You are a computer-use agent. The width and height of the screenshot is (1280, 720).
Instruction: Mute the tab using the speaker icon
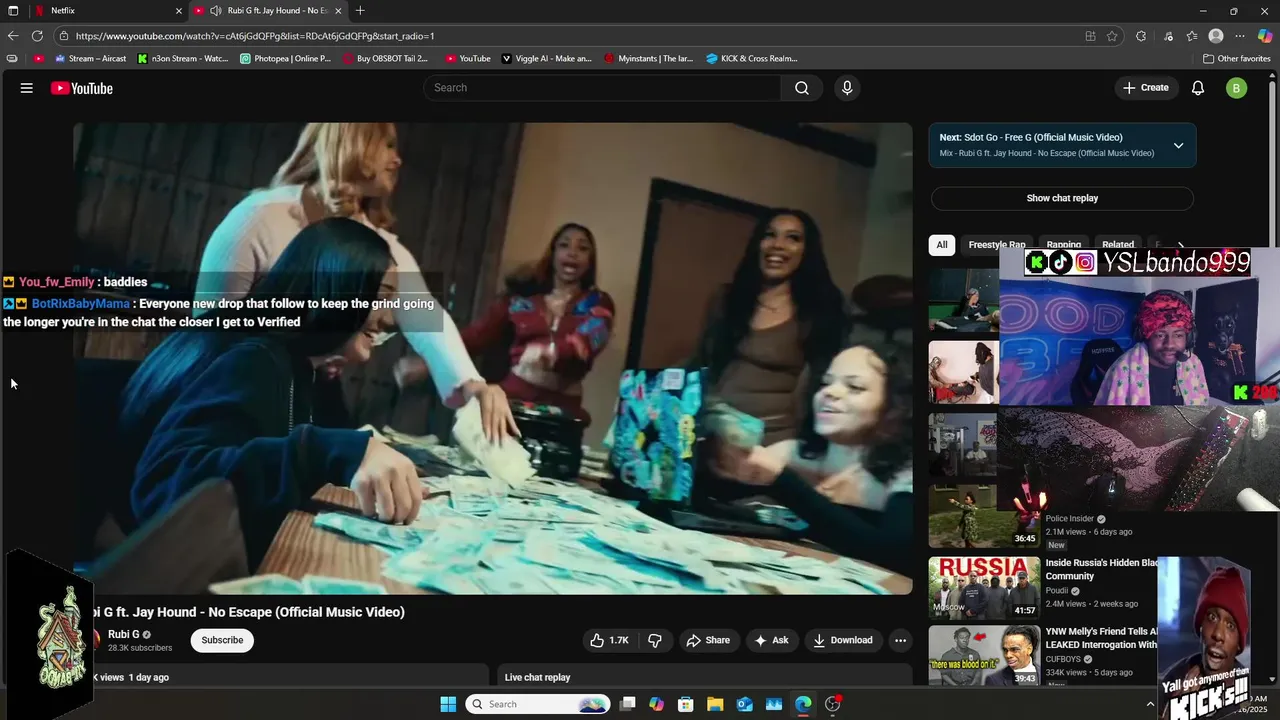[215, 11]
